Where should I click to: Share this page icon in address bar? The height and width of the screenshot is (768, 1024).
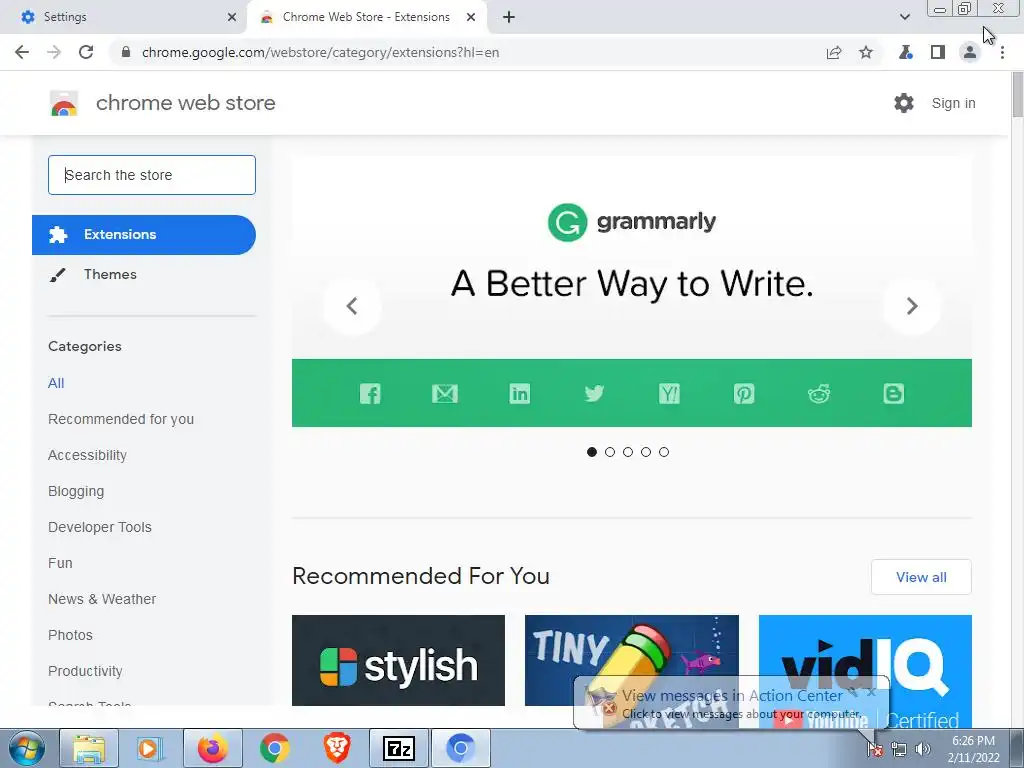[x=834, y=52]
